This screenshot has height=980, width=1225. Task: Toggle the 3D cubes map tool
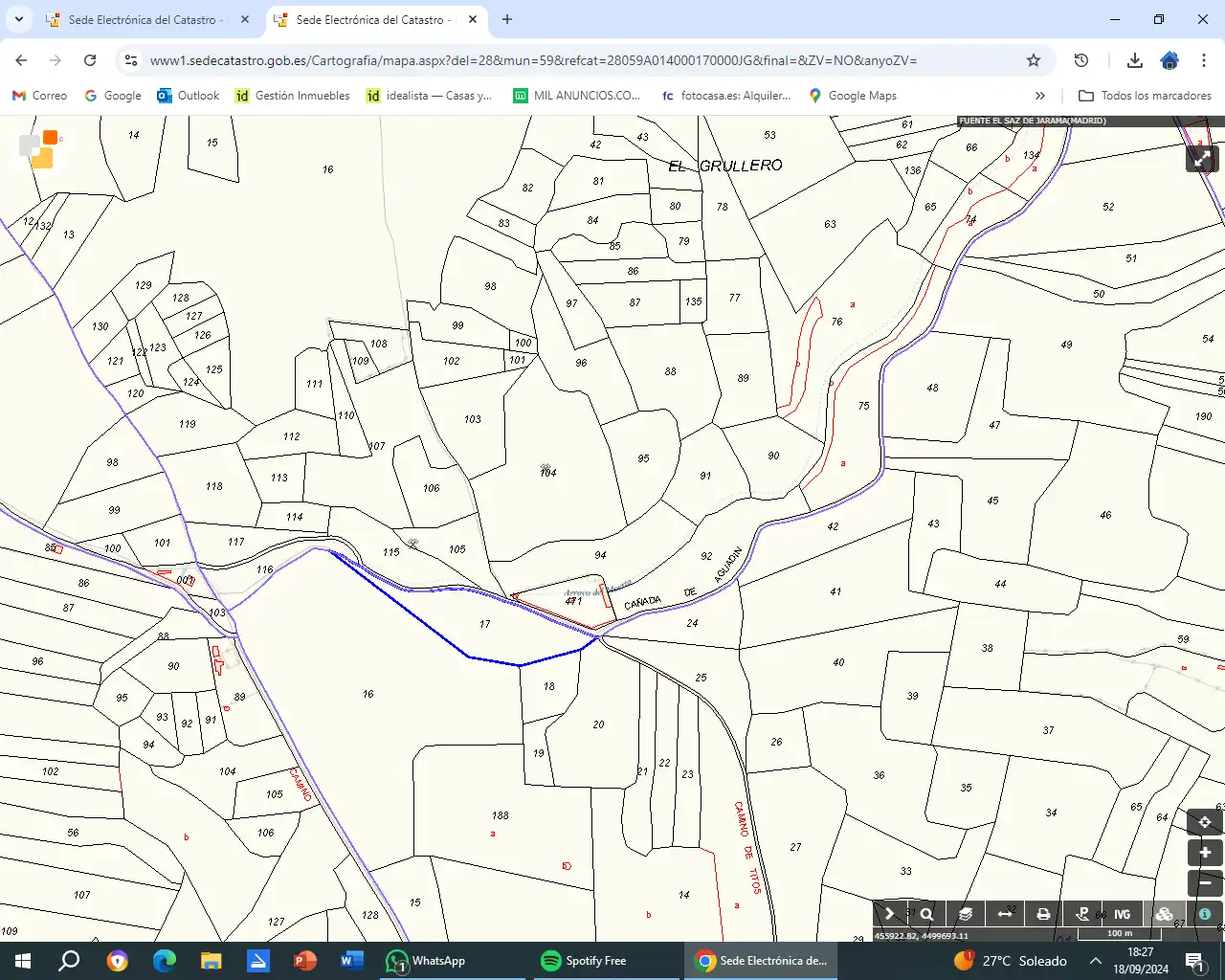pyautogui.click(x=1164, y=914)
